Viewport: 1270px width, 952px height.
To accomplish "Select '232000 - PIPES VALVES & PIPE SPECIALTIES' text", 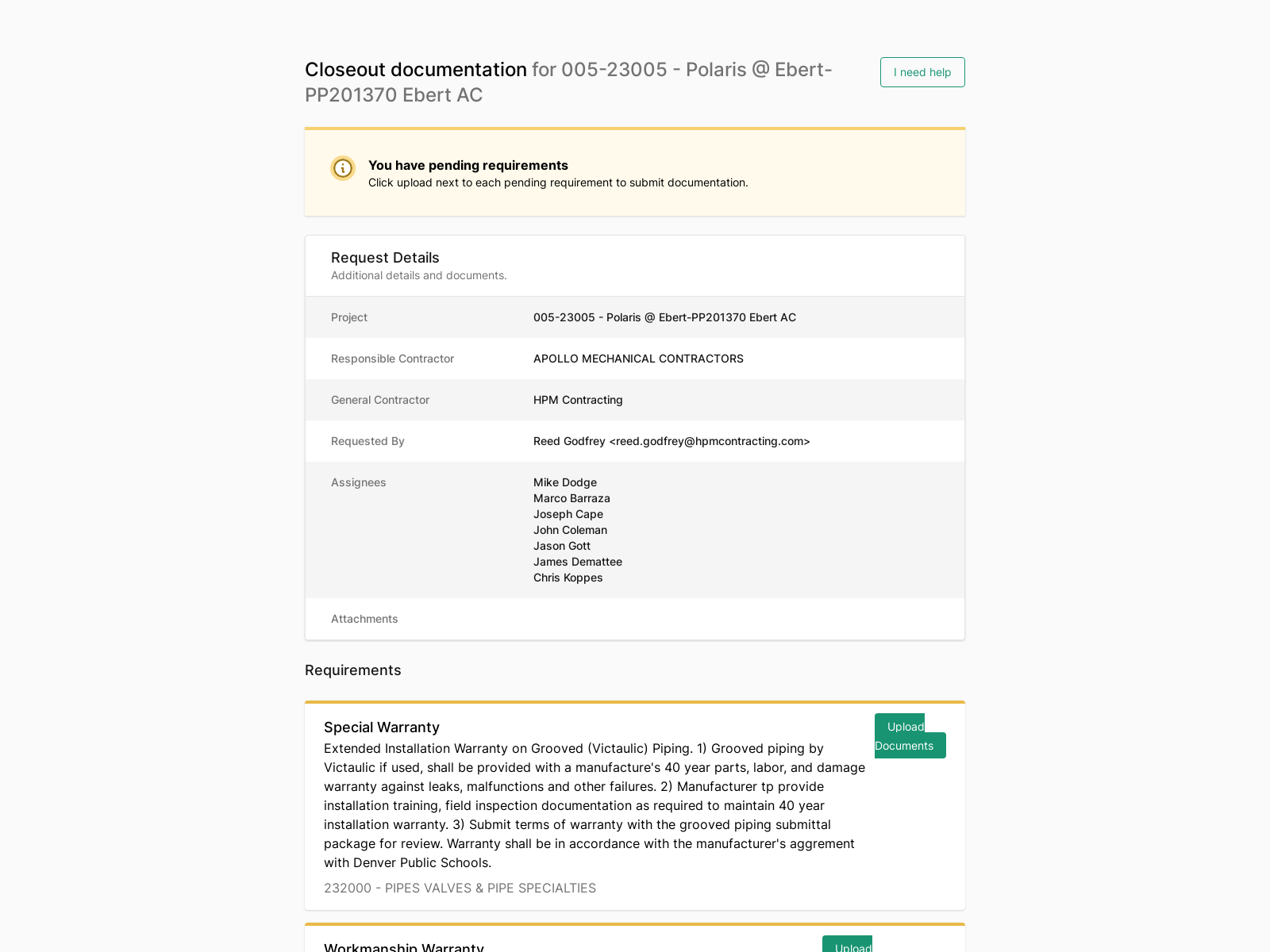I will click(x=460, y=888).
